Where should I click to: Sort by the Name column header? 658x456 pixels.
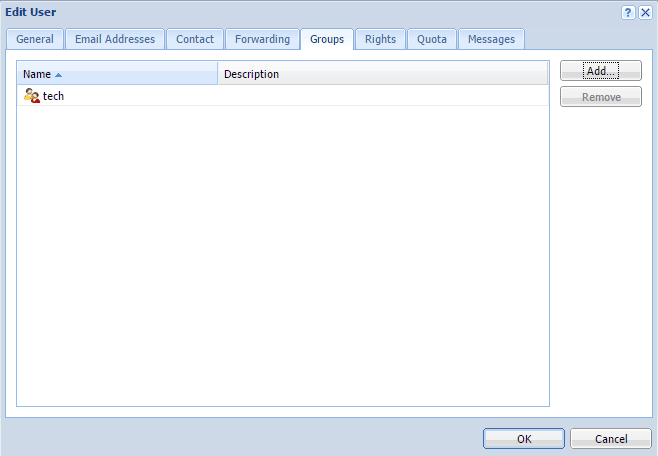(x=37, y=74)
